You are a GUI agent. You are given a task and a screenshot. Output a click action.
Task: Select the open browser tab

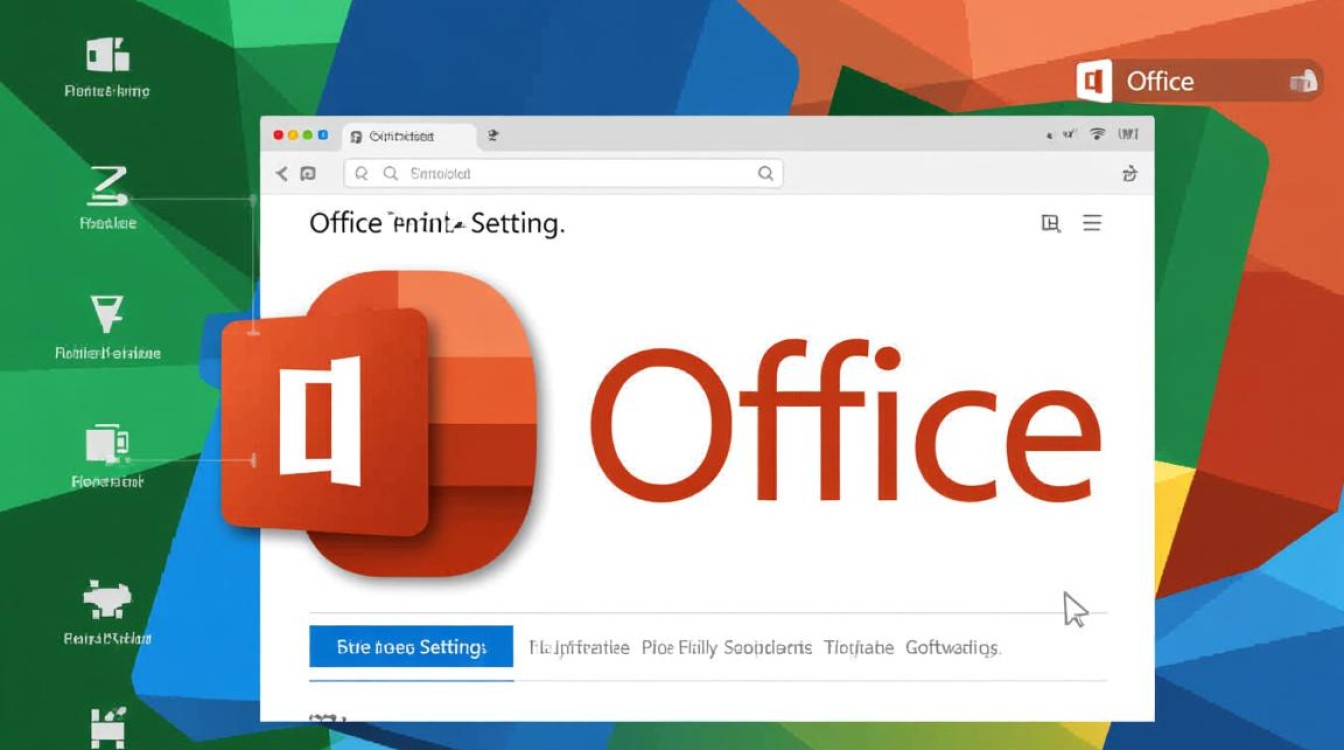pyautogui.click(x=409, y=136)
